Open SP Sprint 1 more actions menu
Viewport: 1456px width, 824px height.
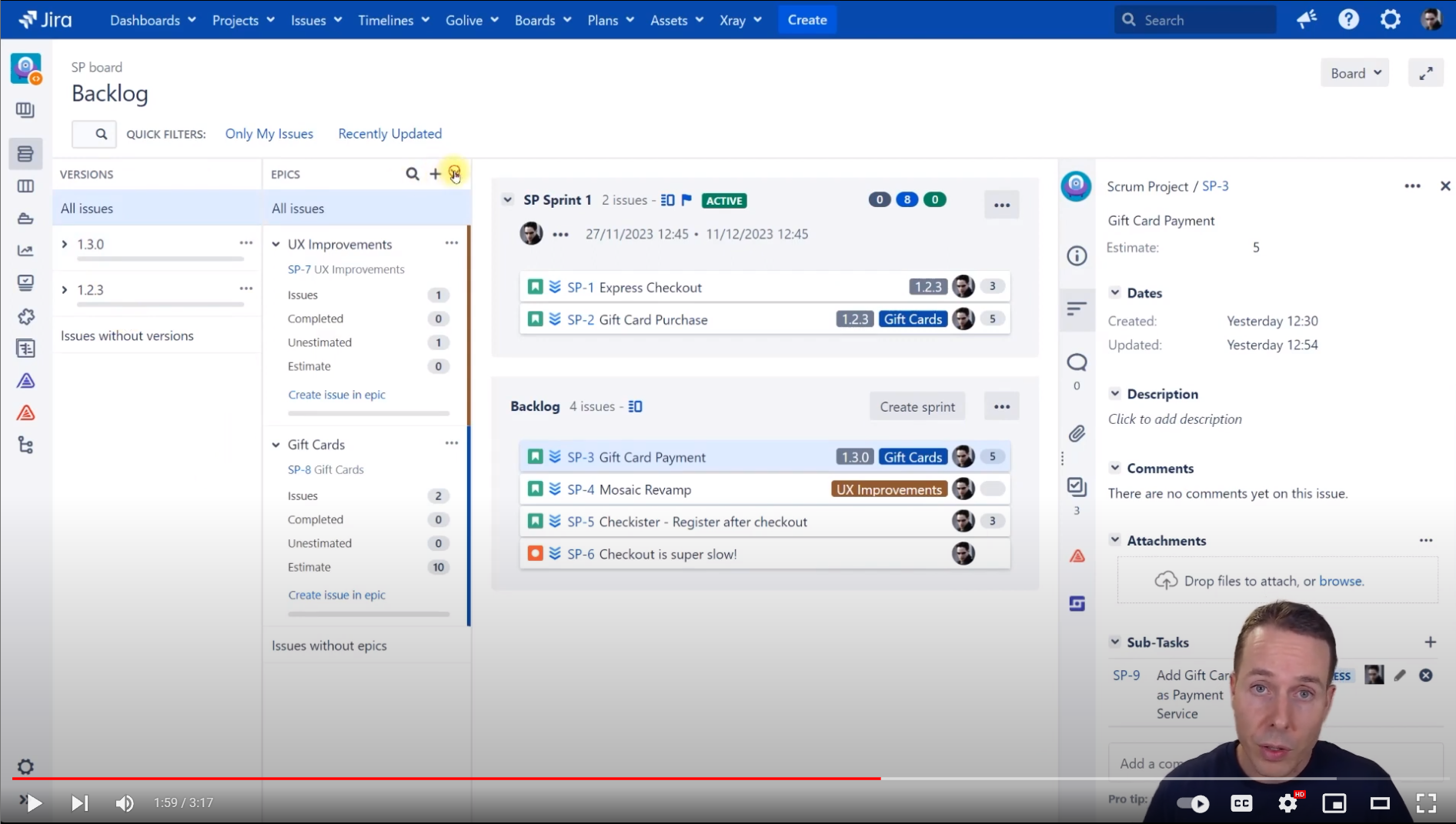click(1001, 205)
